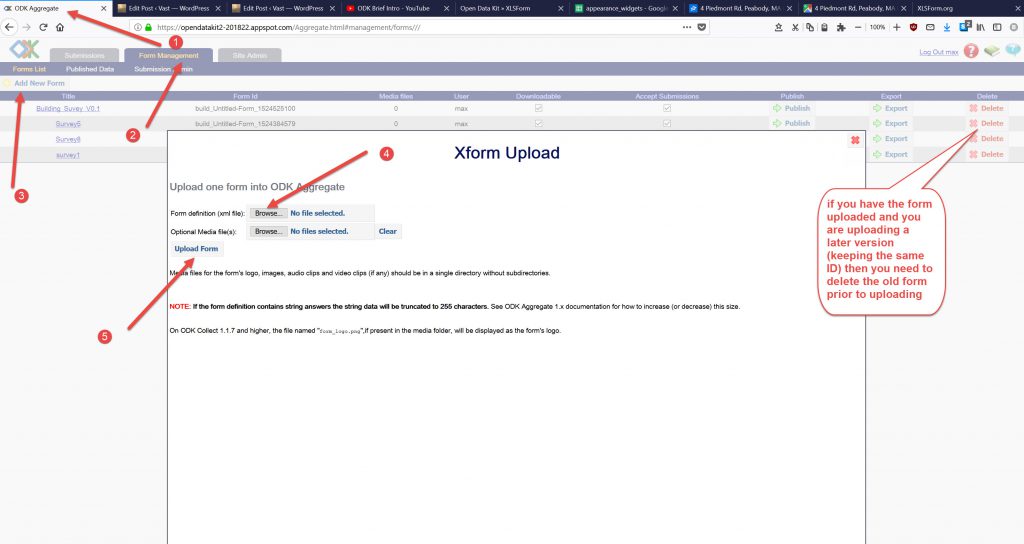Click the blue speech bubble icon
The width and height of the screenshot is (1024, 544).
(x=1012, y=51)
